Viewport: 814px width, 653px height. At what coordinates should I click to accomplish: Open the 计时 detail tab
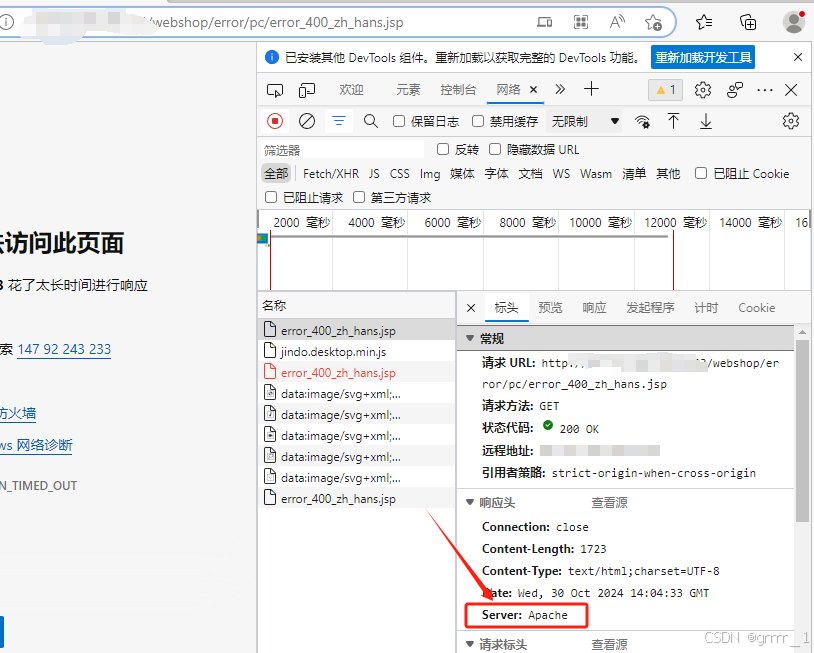pos(706,308)
